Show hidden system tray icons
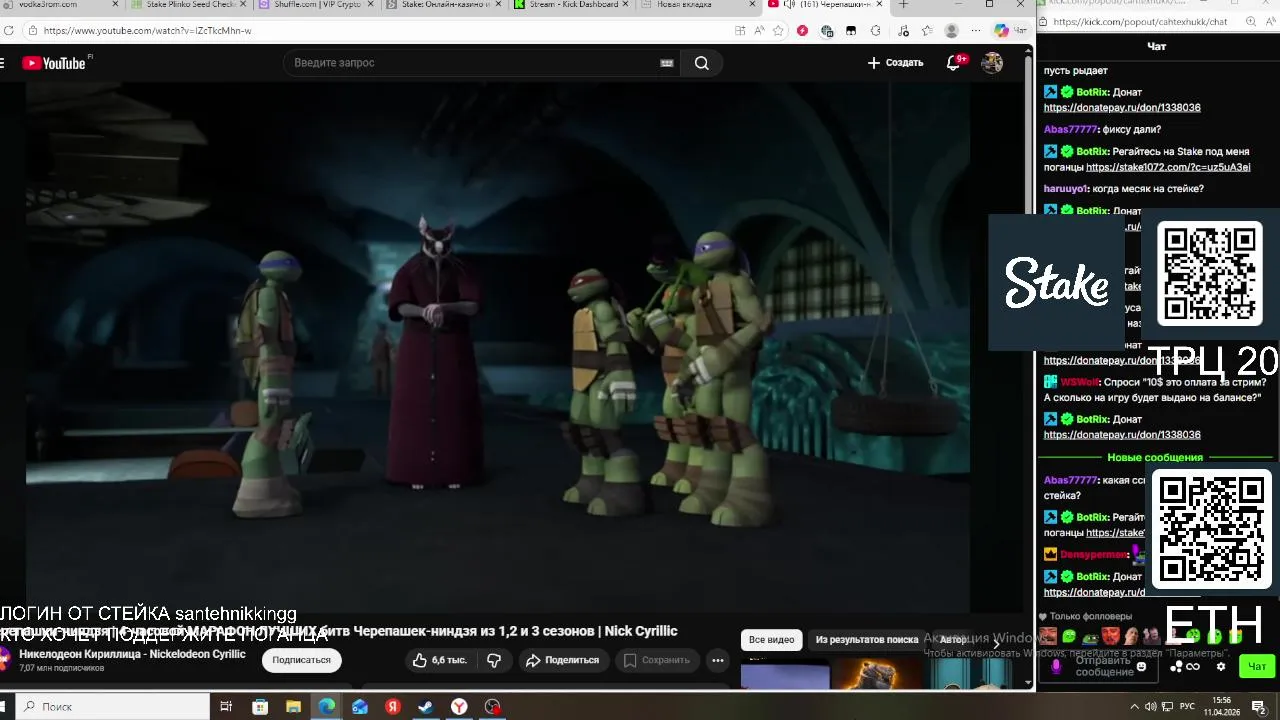 click(1135, 707)
